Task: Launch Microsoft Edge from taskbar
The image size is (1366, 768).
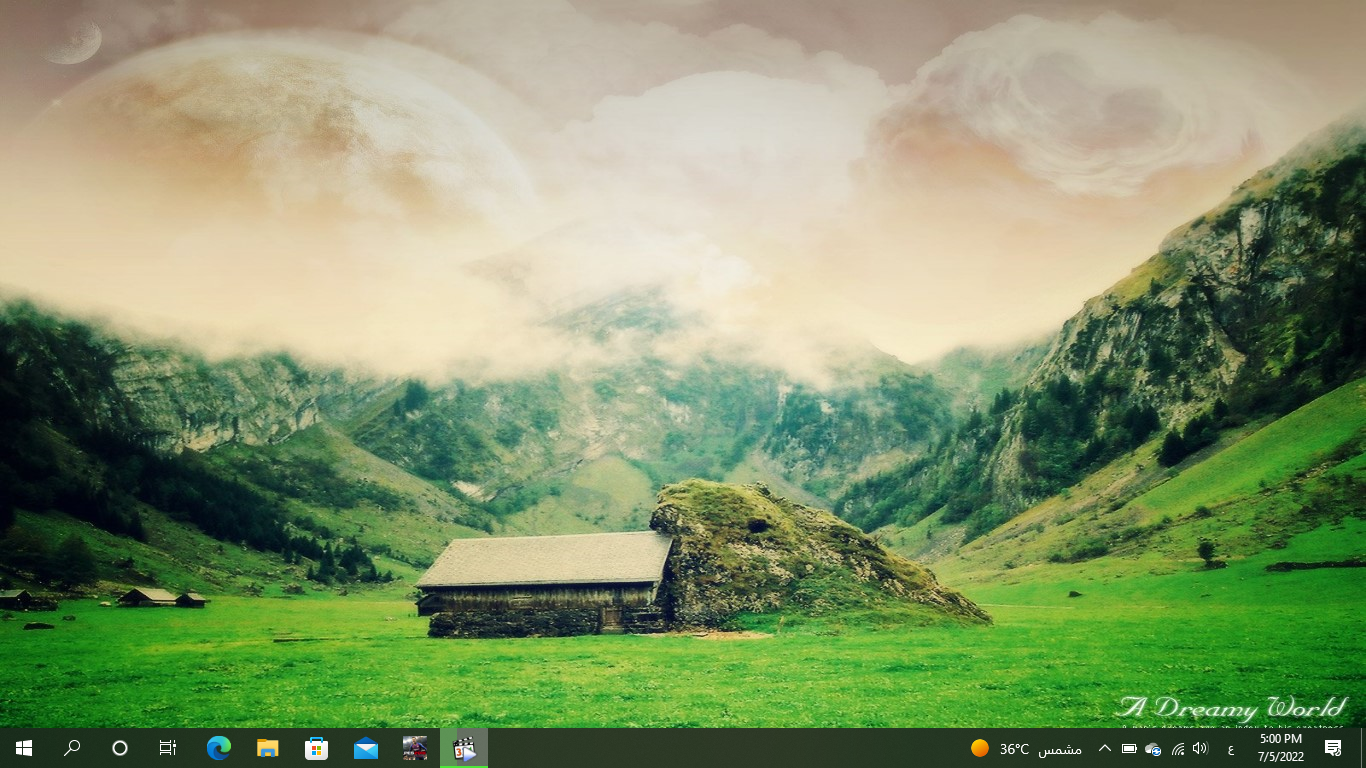Action: [x=218, y=748]
